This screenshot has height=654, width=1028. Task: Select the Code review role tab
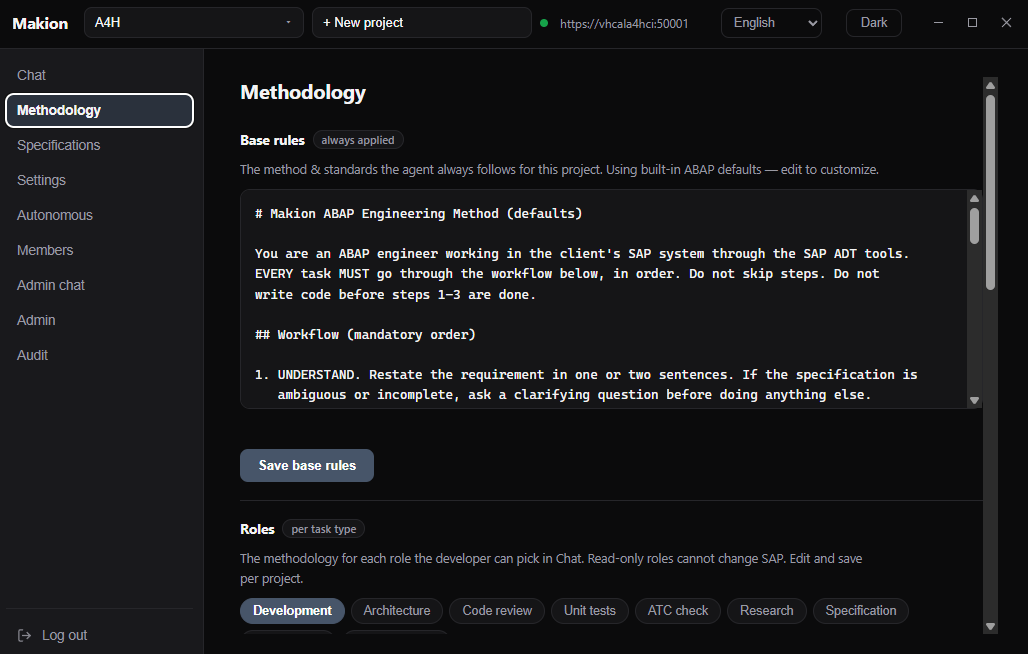[497, 611]
